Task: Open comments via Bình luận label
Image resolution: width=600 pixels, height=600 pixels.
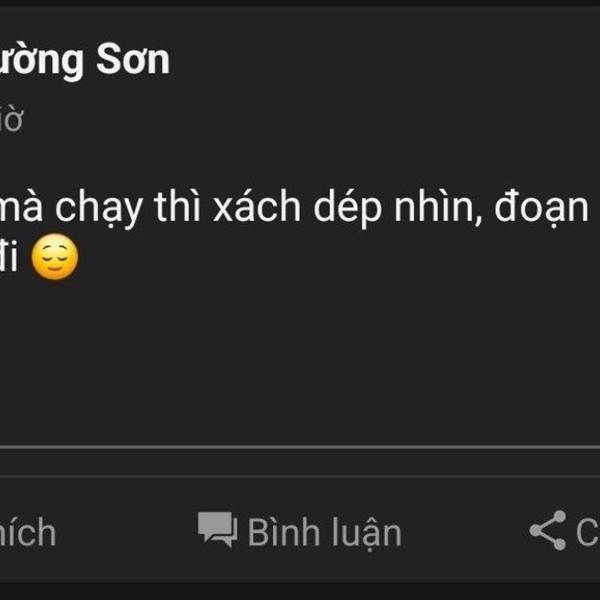Action: coord(324,532)
